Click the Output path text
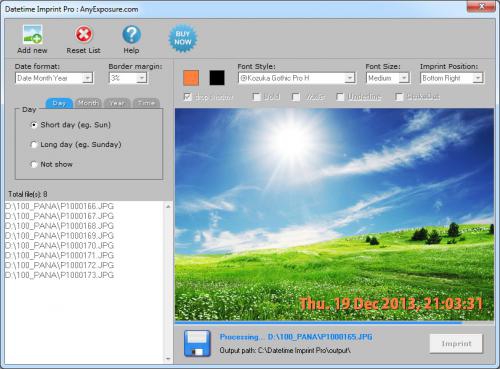The height and width of the screenshot is (369, 500). tap(285, 351)
